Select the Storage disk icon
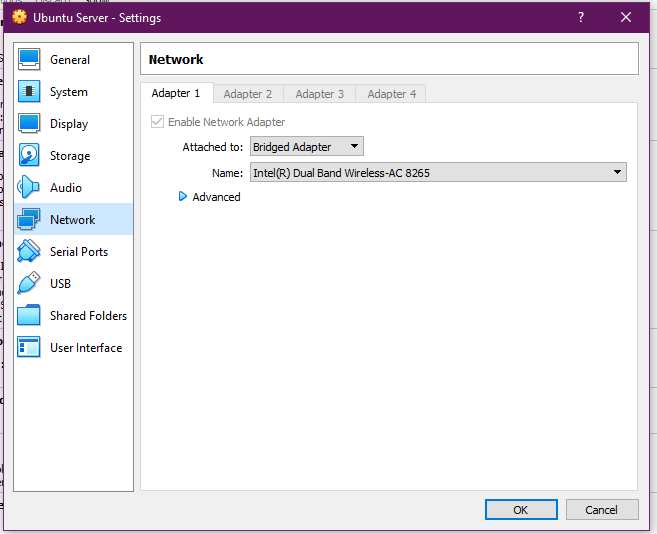Viewport: 657px width, 534px height. (29, 155)
